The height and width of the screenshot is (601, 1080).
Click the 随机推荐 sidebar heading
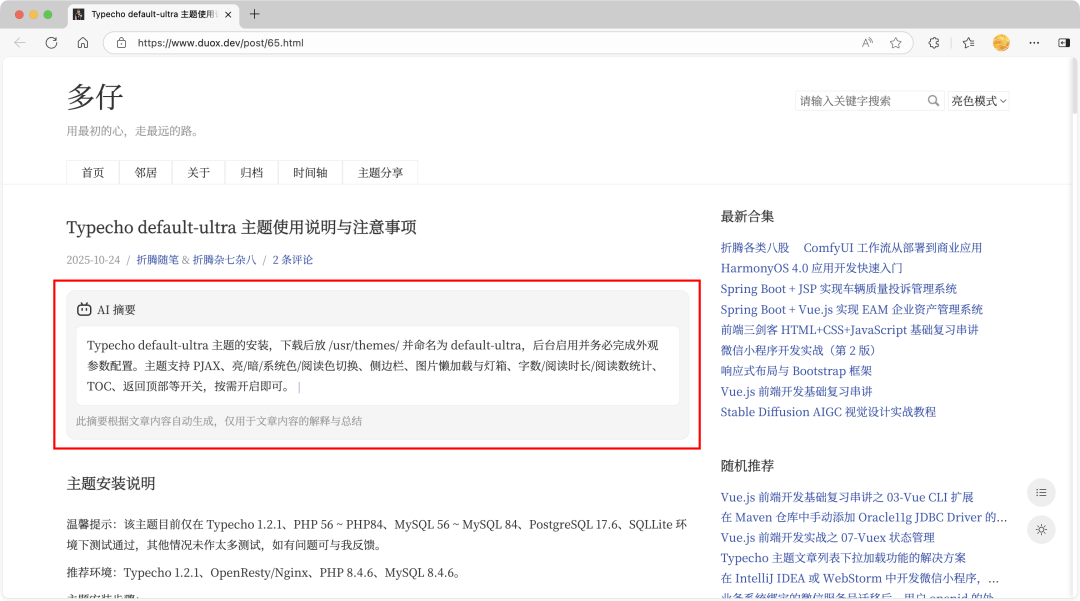pyautogui.click(x=747, y=465)
